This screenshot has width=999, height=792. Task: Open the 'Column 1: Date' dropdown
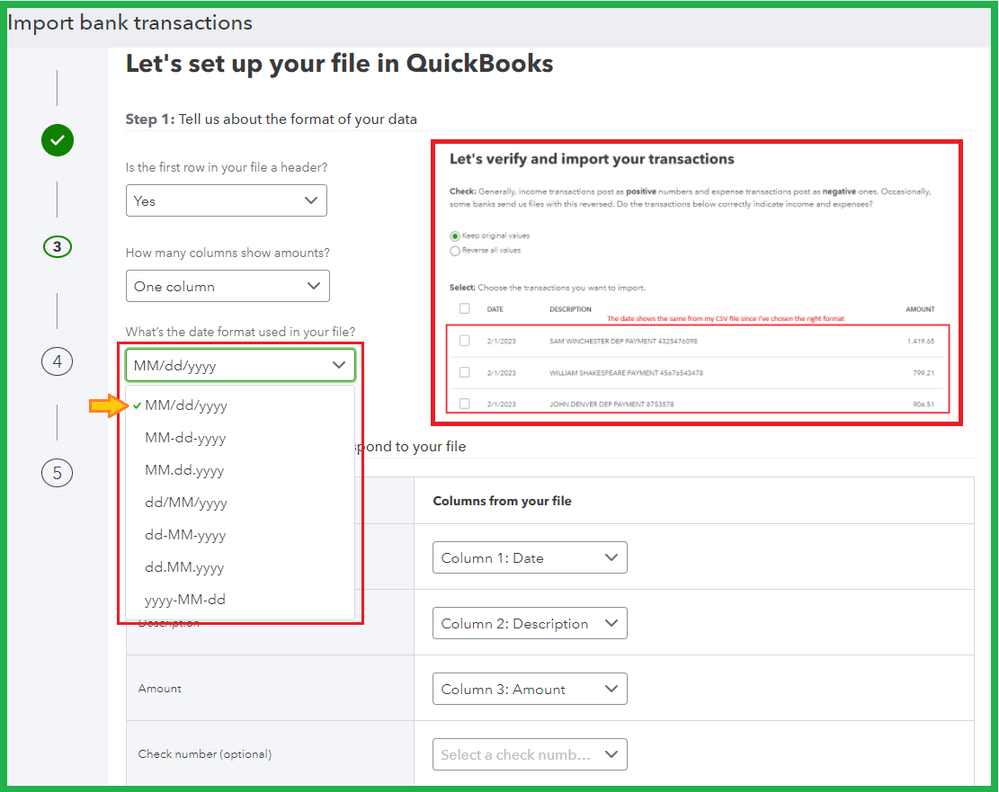(529, 558)
